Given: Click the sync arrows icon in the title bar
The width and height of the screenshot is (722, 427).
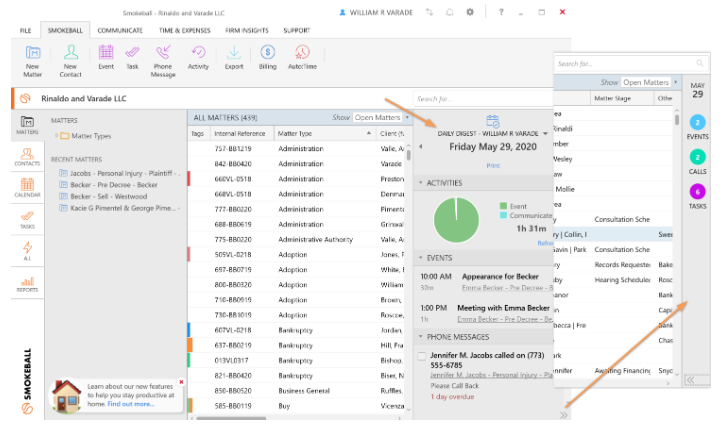Looking at the screenshot, I should pos(429,12).
